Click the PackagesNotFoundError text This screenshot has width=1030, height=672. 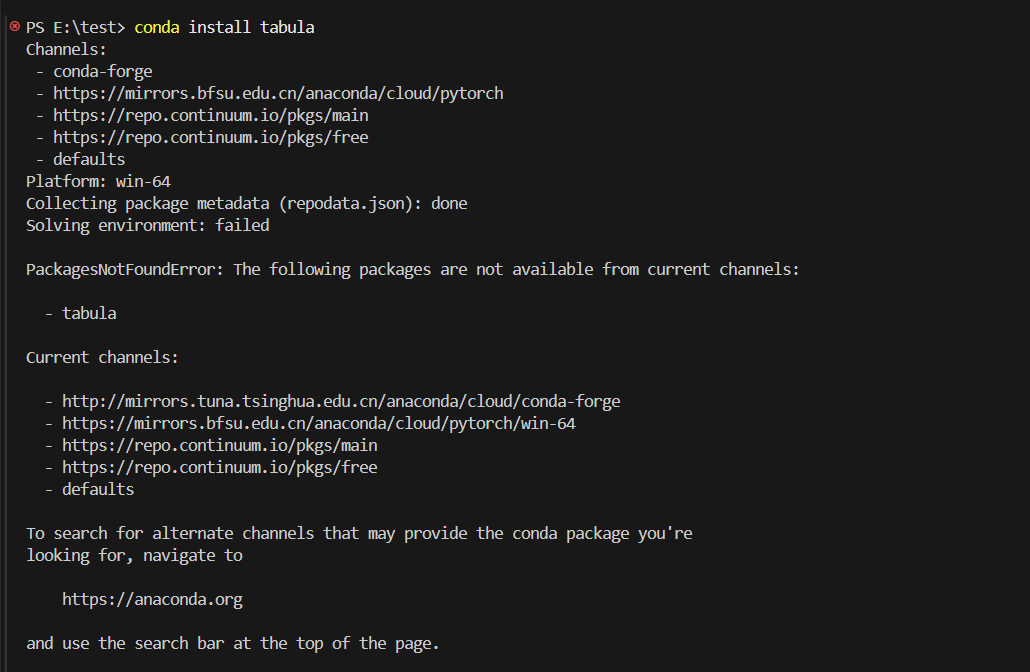pos(125,269)
